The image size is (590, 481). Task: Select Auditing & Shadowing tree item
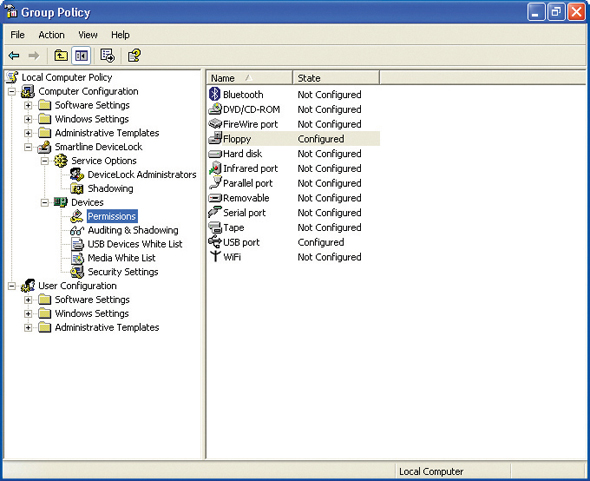[133, 230]
